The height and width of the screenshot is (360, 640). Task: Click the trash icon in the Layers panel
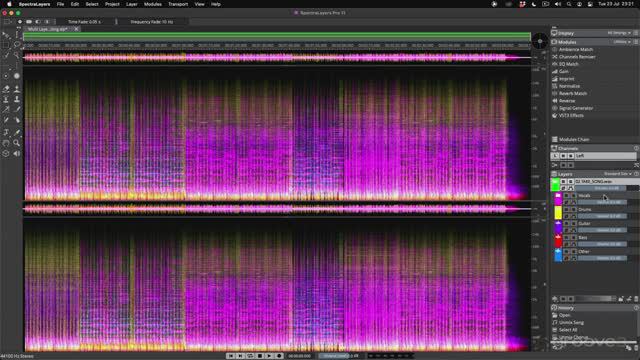(636, 299)
